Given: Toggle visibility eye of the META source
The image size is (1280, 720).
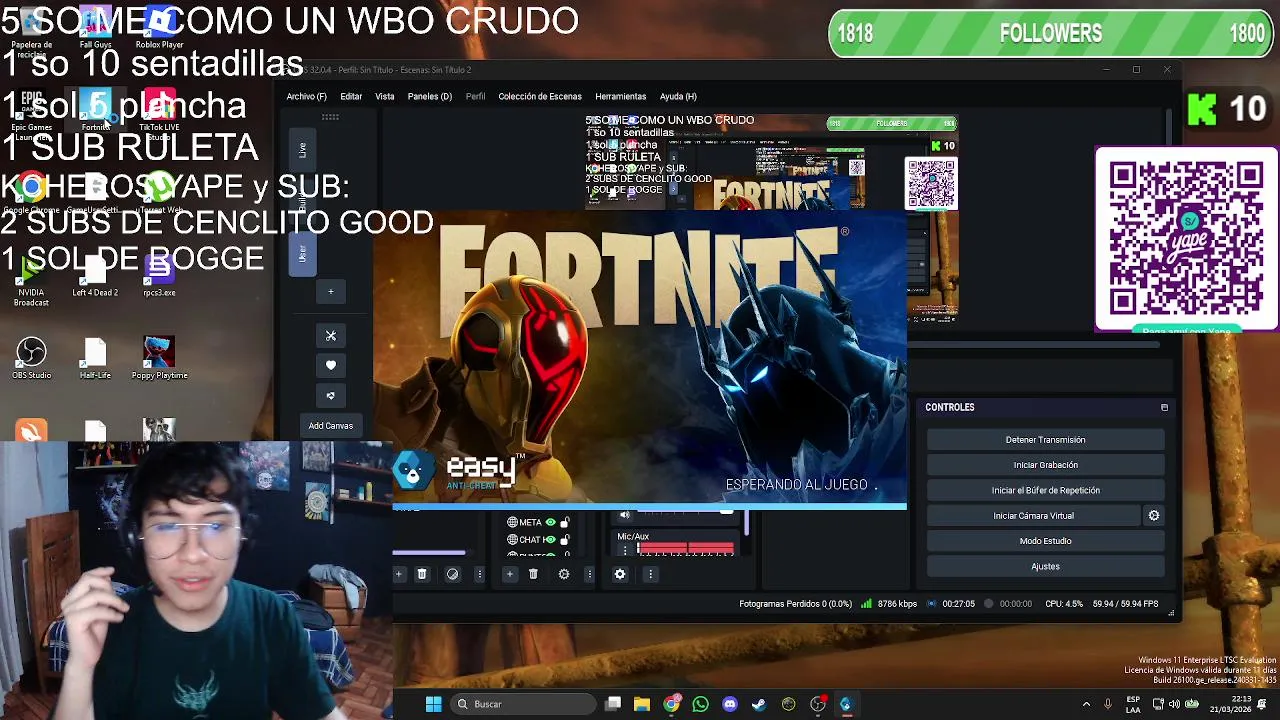Looking at the screenshot, I should point(550,522).
